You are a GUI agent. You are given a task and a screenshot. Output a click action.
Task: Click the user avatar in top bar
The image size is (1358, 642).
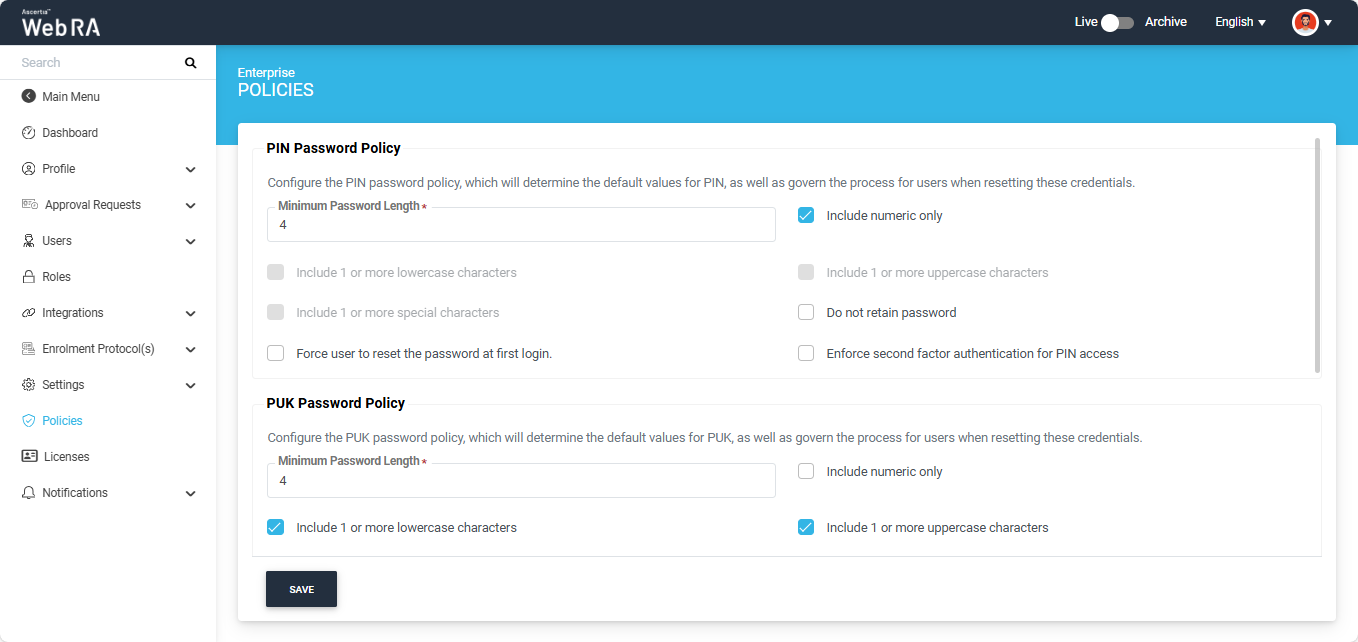coord(1305,22)
